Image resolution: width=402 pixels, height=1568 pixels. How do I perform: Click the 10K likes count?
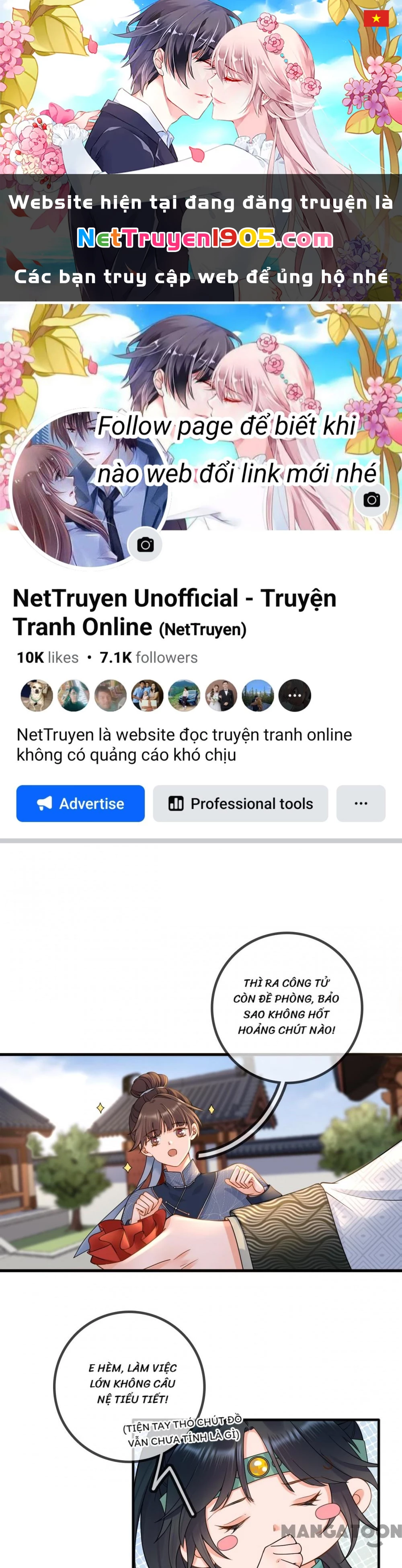[x=47, y=657]
